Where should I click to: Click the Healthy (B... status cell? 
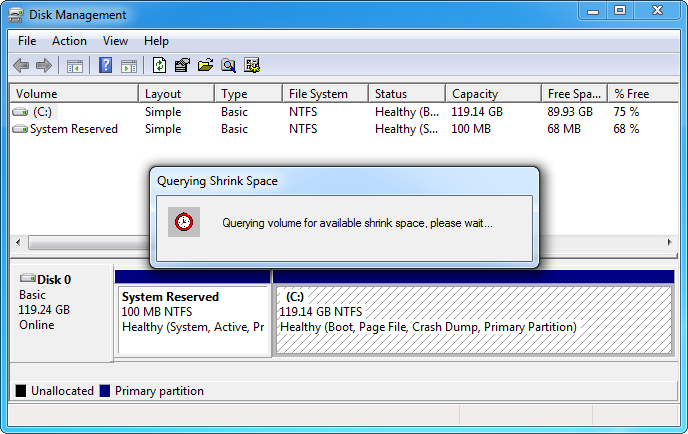click(407, 112)
